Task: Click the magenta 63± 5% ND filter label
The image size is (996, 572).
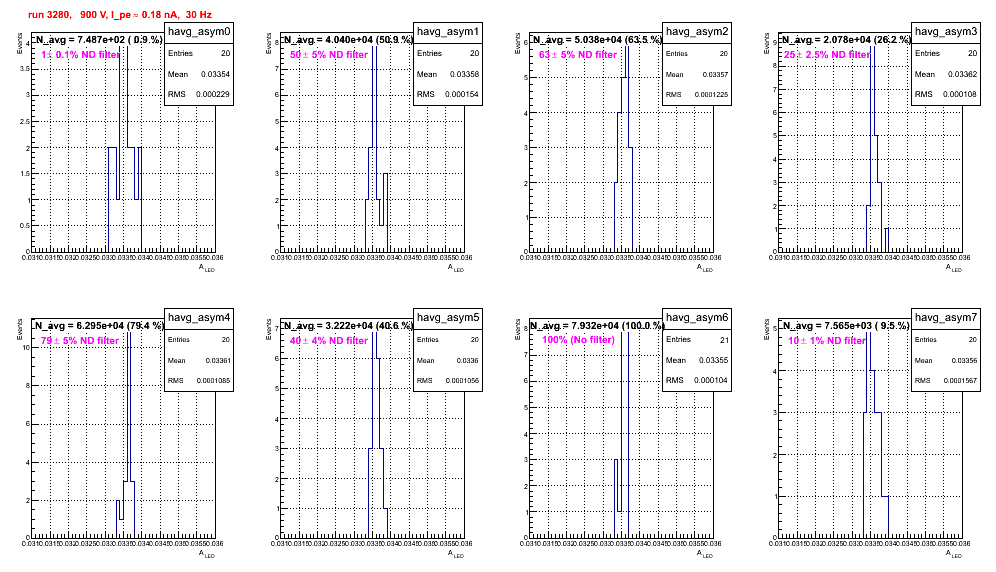Action: click(x=578, y=55)
